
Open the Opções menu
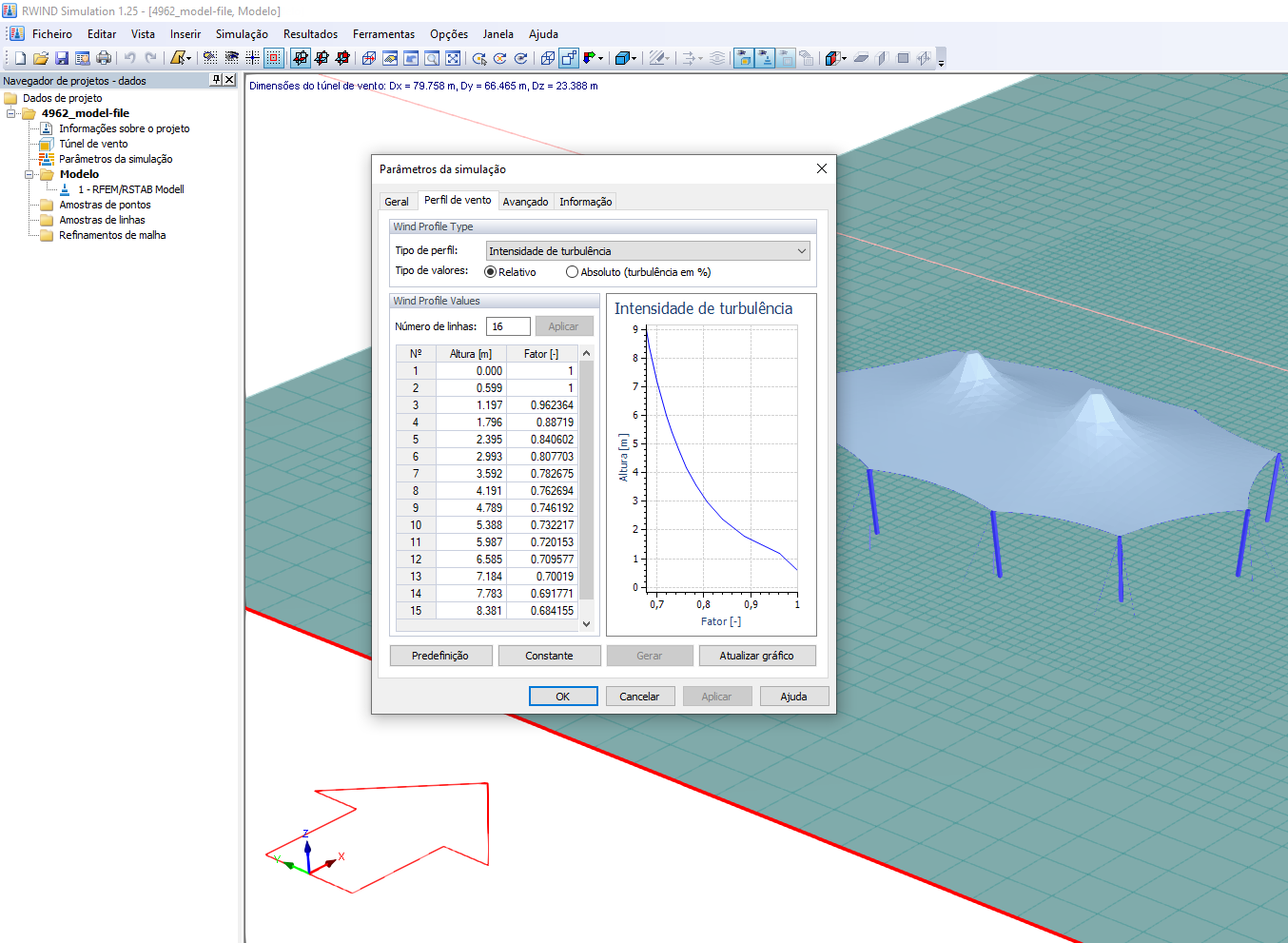[449, 34]
